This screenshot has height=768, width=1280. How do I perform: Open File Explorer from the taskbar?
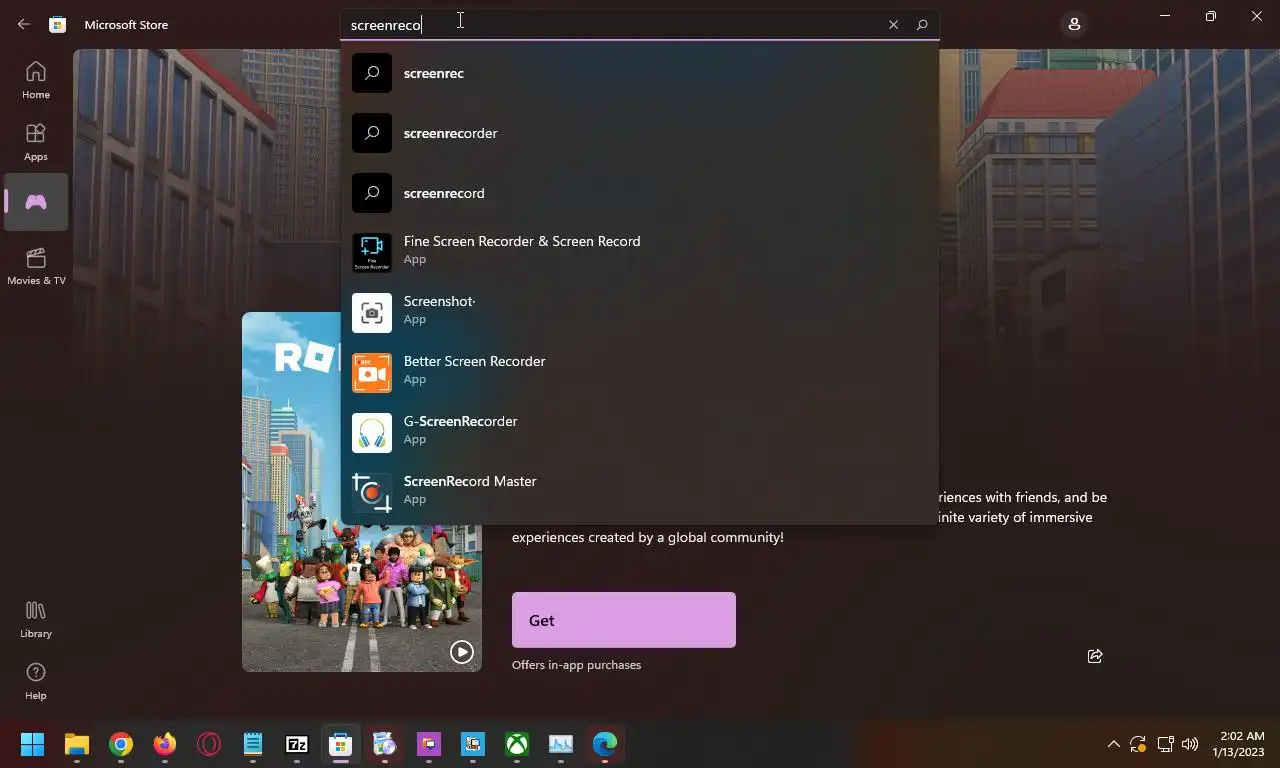77,744
